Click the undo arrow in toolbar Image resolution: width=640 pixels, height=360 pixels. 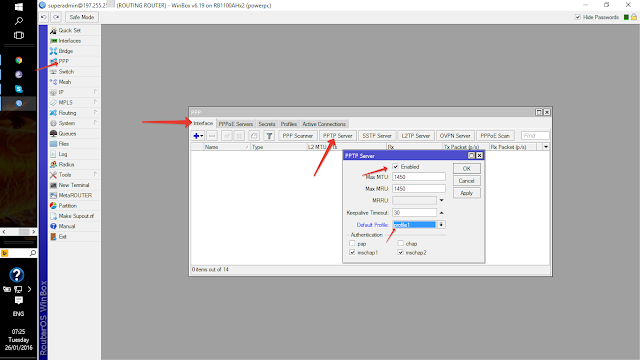click(44, 17)
